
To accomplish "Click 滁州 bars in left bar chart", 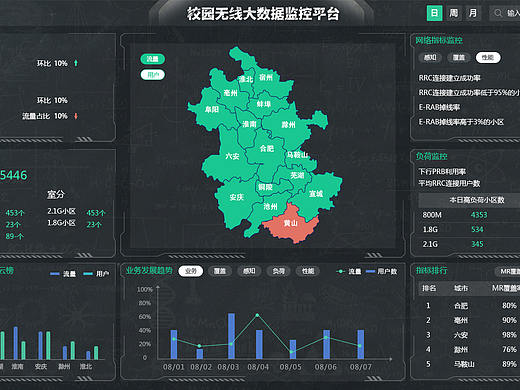I will (x=69, y=350).
